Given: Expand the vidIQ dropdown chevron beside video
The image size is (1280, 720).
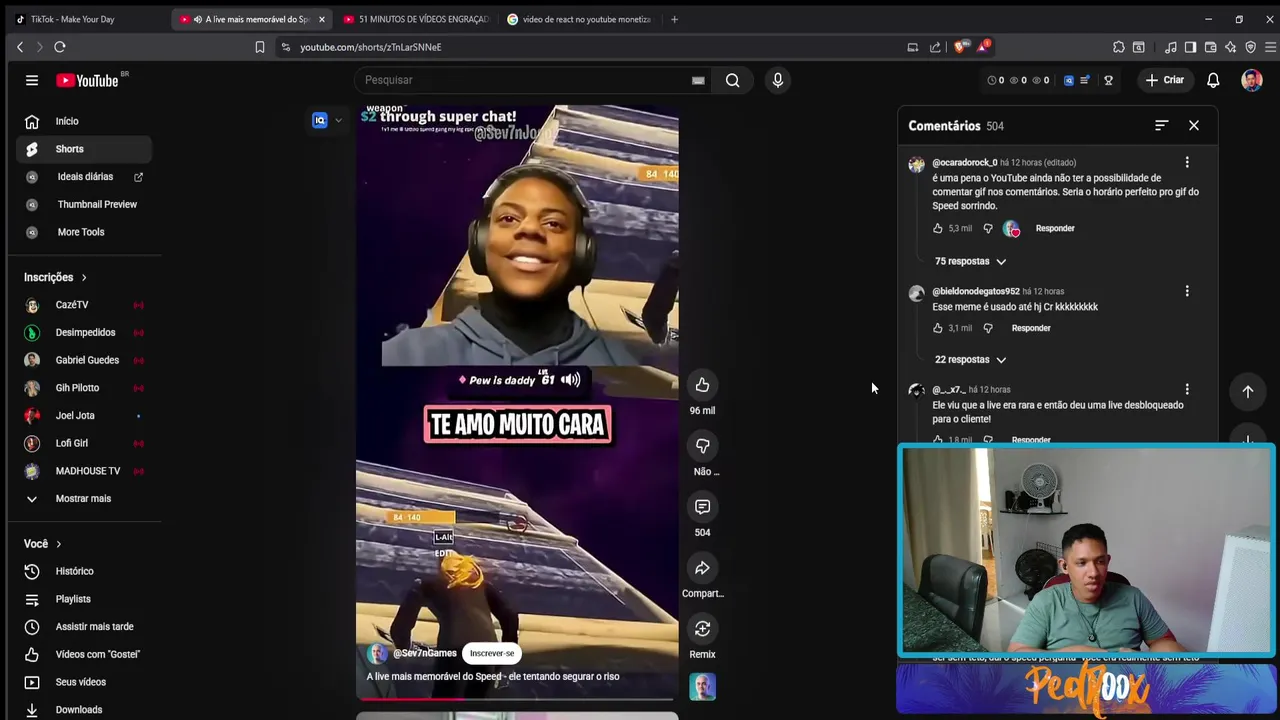Looking at the screenshot, I should [x=338, y=120].
